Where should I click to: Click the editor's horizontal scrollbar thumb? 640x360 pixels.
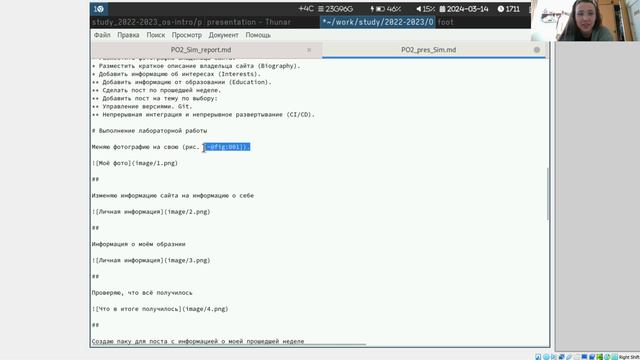pyautogui.click(x=229, y=345)
